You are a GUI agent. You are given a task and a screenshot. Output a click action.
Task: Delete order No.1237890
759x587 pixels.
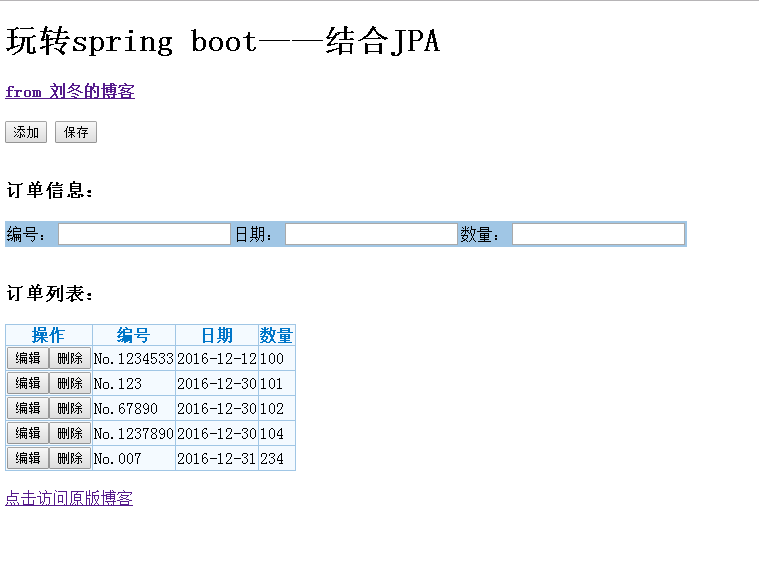(x=70, y=433)
